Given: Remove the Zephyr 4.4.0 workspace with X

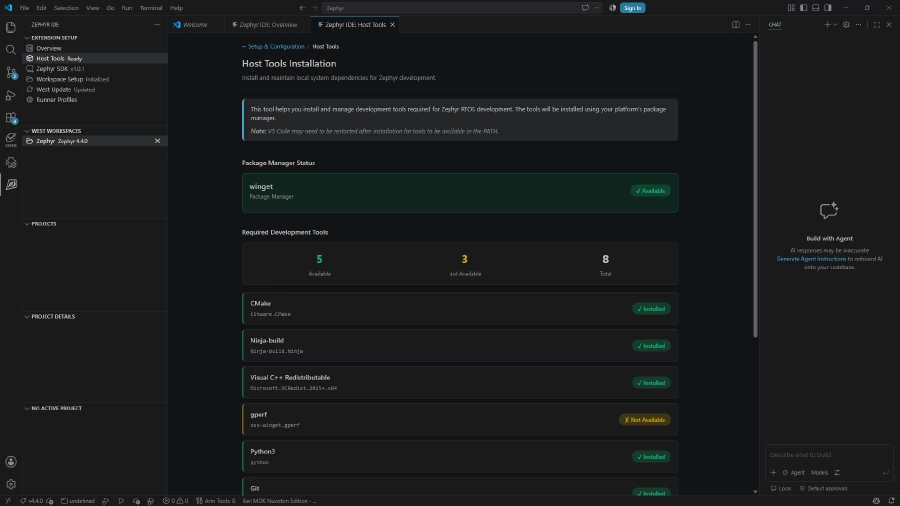Looking at the screenshot, I should click(157, 141).
